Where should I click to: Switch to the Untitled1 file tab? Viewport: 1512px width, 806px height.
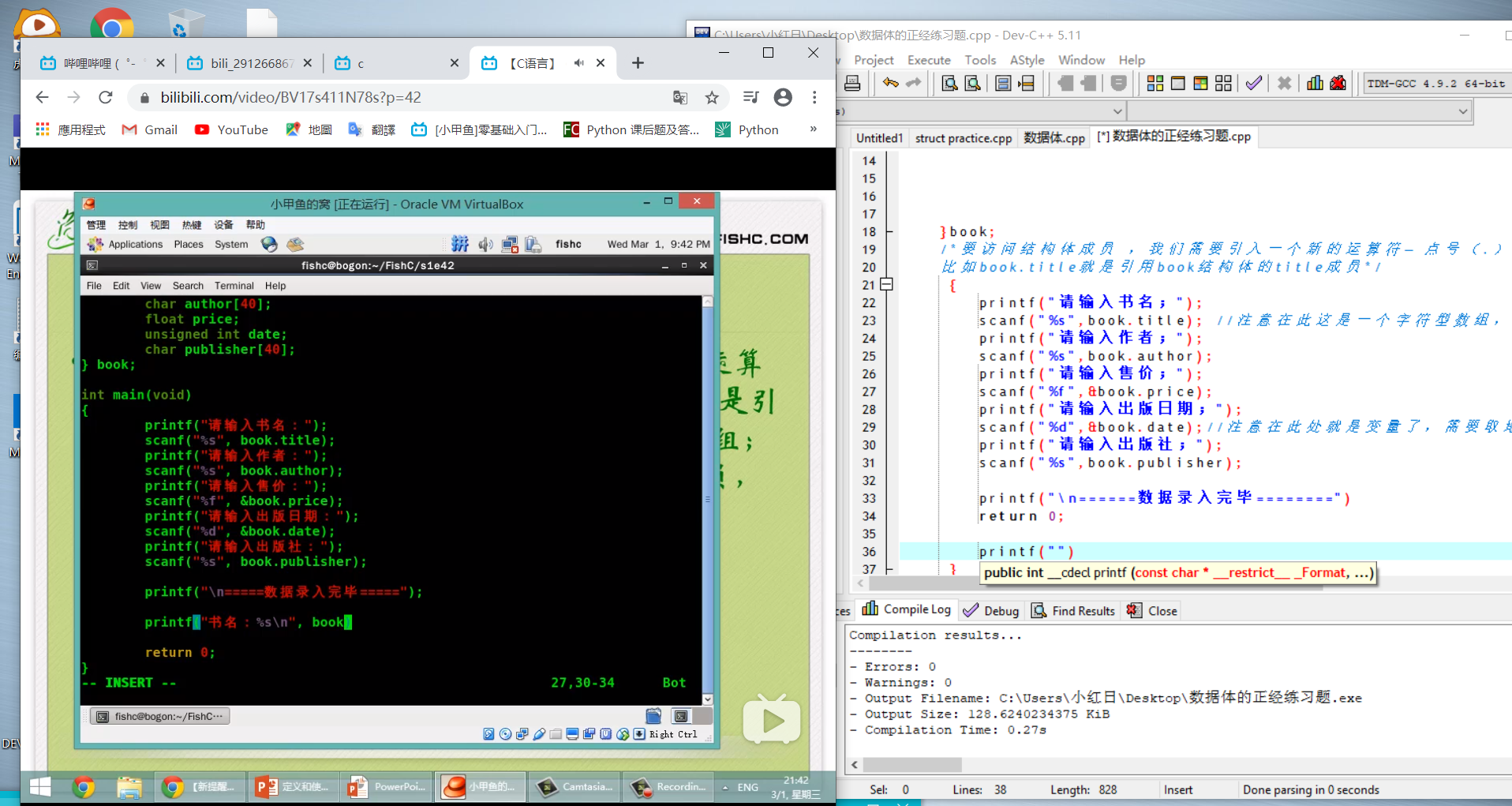pyautogui.click(x=879, y=137)
